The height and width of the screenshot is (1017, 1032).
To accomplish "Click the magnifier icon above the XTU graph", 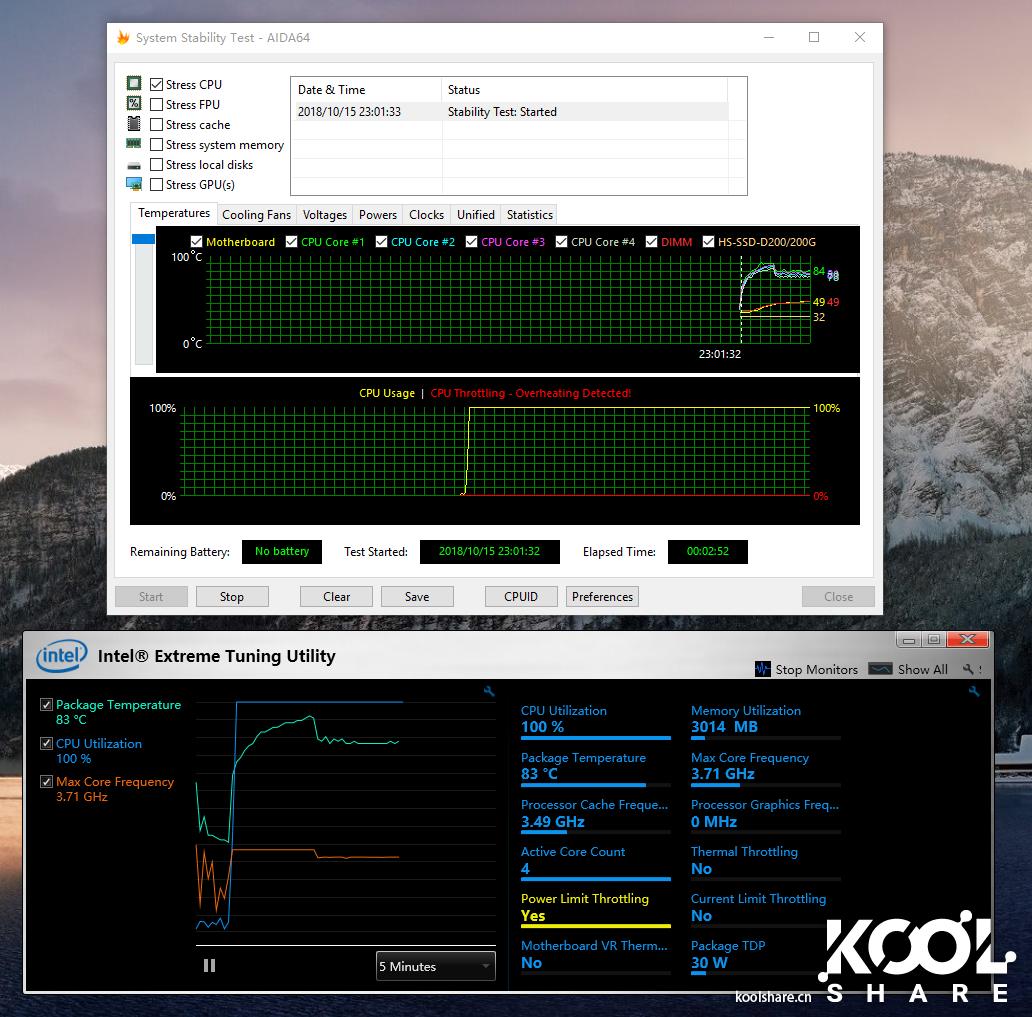I will pos(488,691).
